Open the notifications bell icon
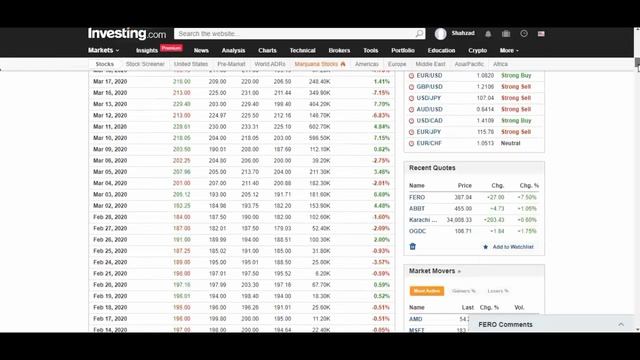Screen dimensions: 640x360 pyautogui.click(x=488, y=34)
